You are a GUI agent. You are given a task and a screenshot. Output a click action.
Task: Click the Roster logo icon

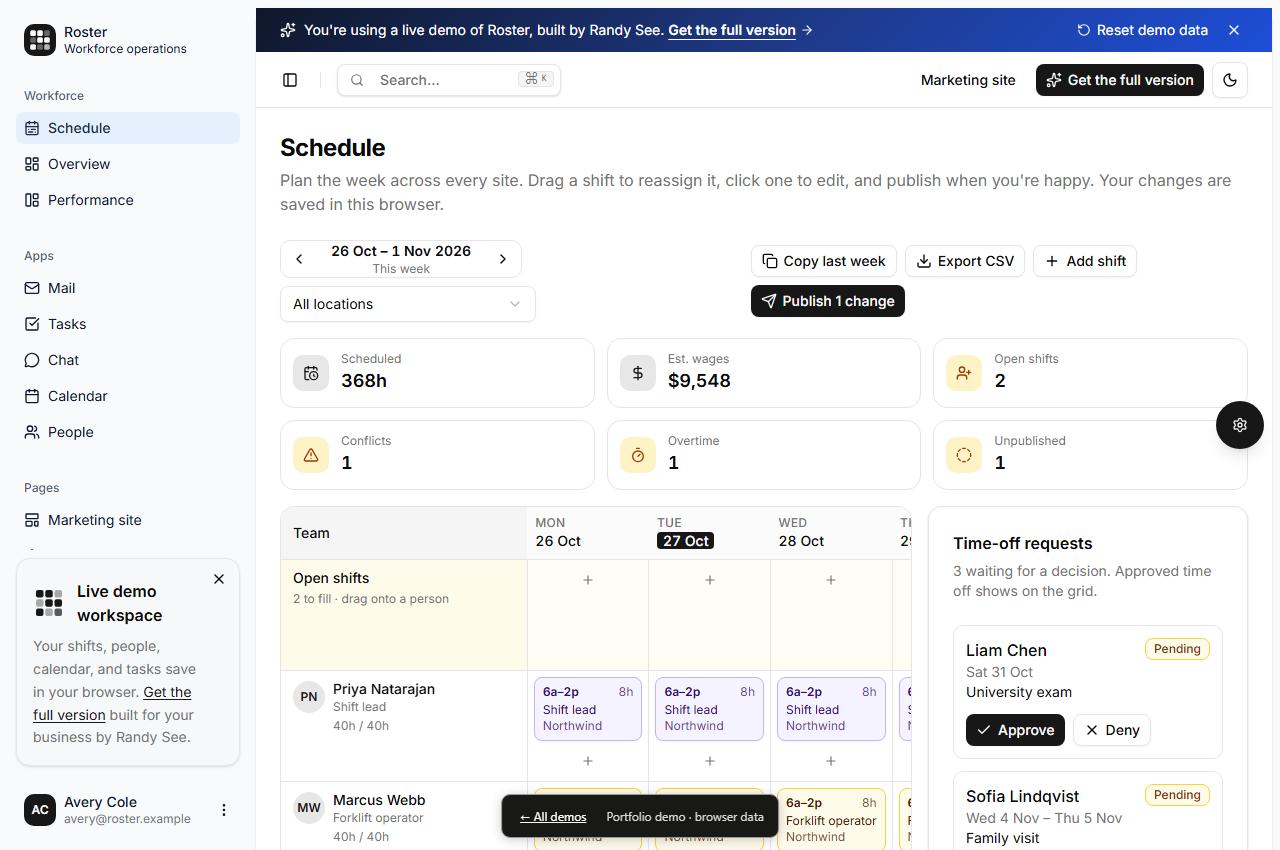click(x=40, y=40)
